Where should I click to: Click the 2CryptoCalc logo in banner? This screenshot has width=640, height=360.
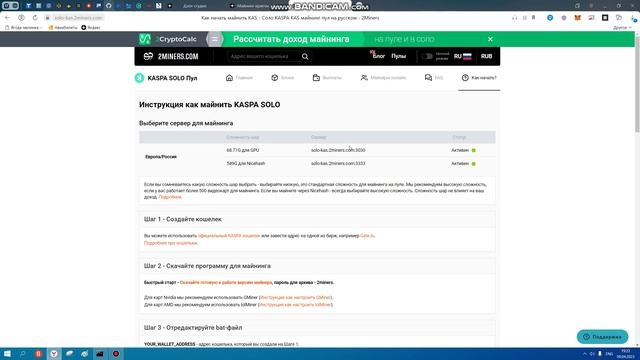pyautogui.click(x=168, y=39)
